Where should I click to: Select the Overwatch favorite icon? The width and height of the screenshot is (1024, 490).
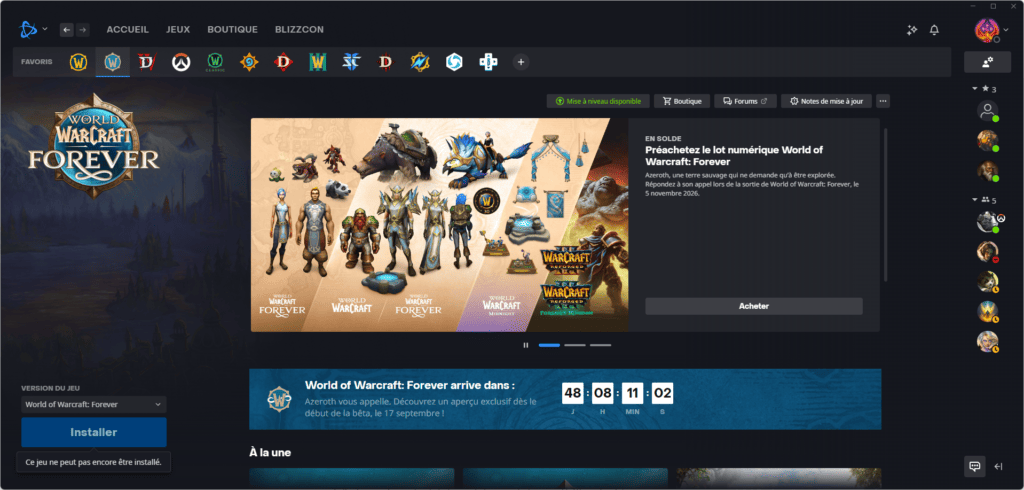(181, 62)
